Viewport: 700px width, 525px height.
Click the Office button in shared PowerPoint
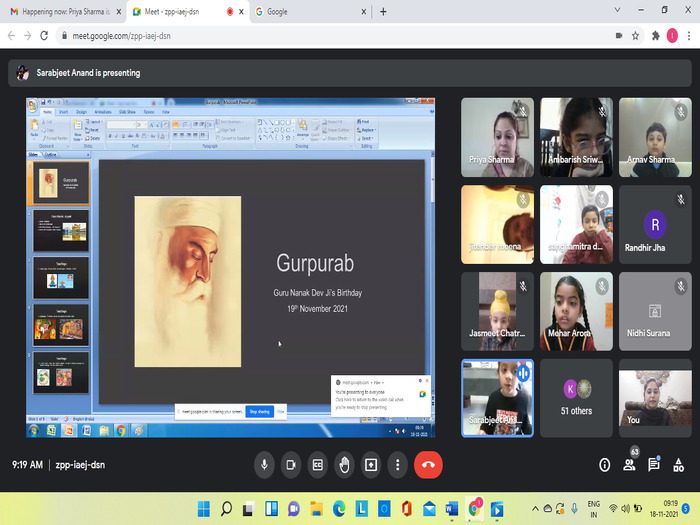pos(33,106)
